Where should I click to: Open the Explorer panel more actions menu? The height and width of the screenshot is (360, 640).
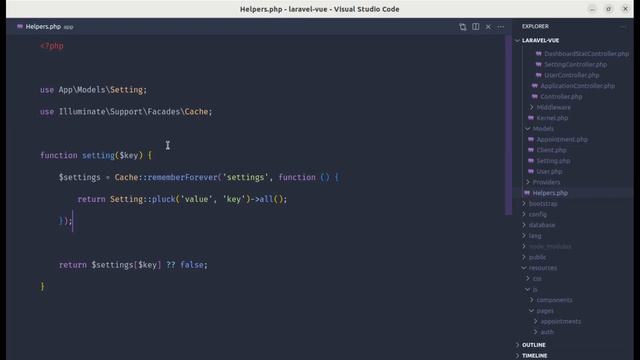point(623,26)
